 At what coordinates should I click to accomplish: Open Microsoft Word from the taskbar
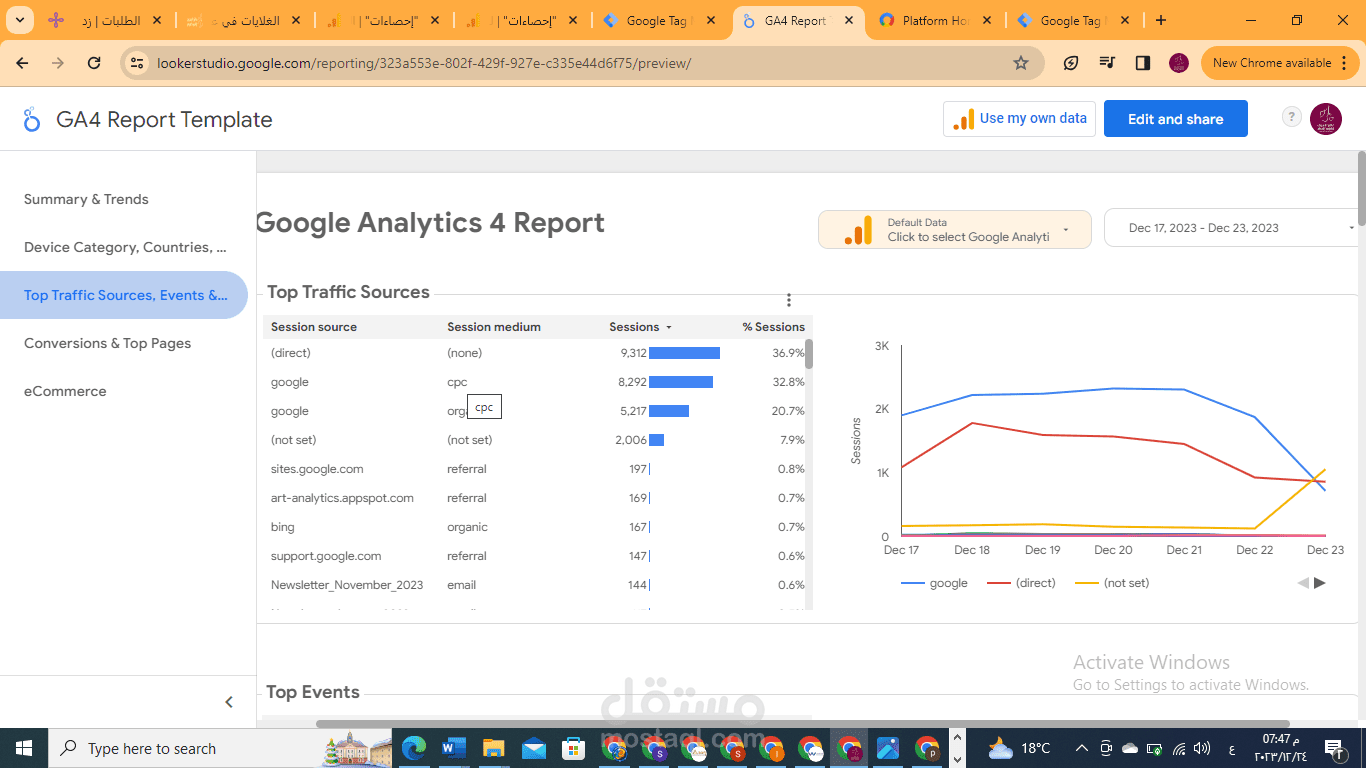click(x=453, y=748)
